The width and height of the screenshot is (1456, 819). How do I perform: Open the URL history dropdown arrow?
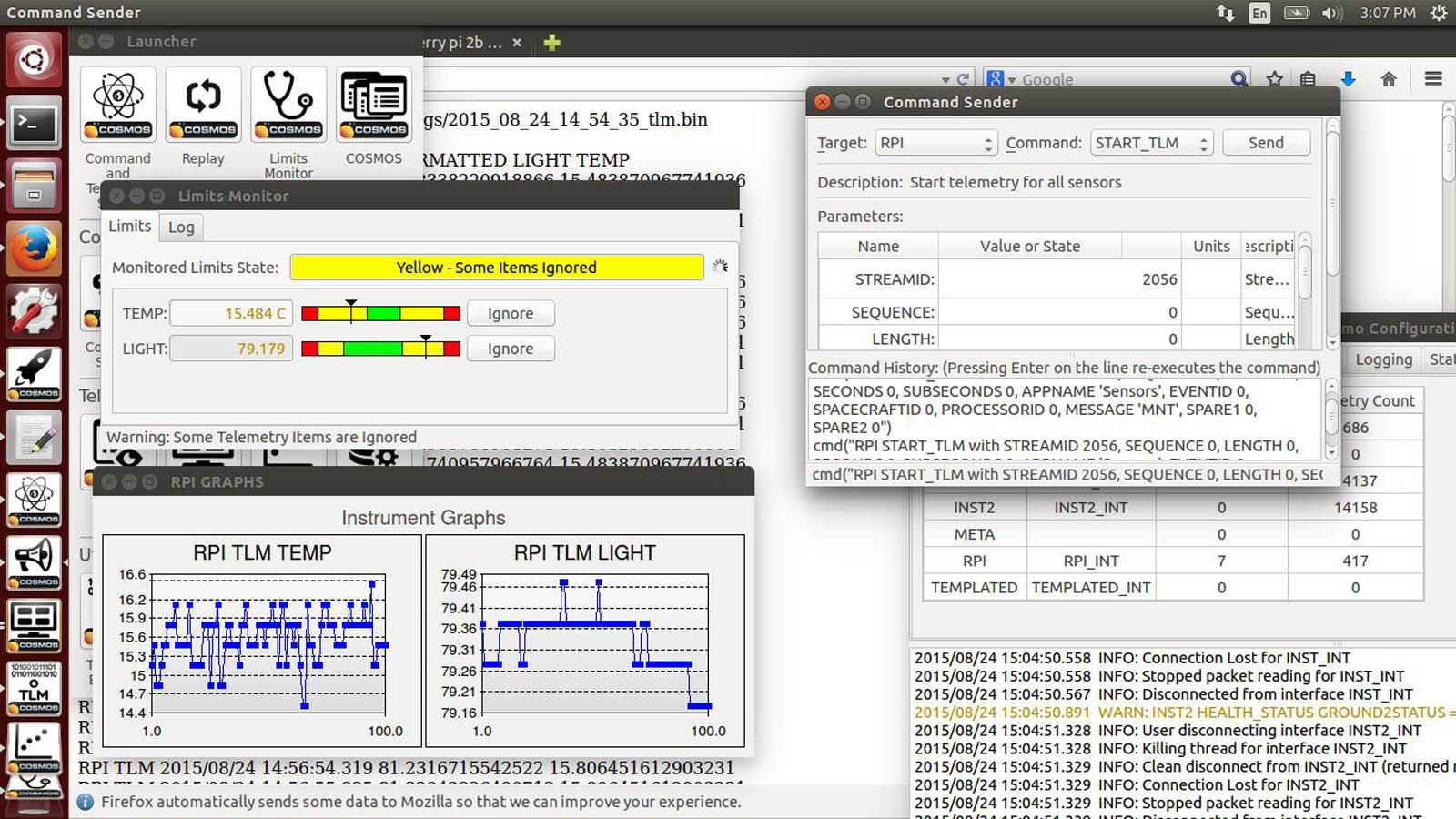tap(945, 80)
